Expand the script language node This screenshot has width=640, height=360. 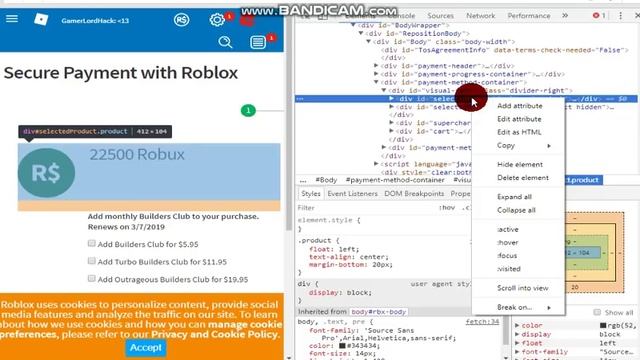pyautogui.click(x=376, y=164)
